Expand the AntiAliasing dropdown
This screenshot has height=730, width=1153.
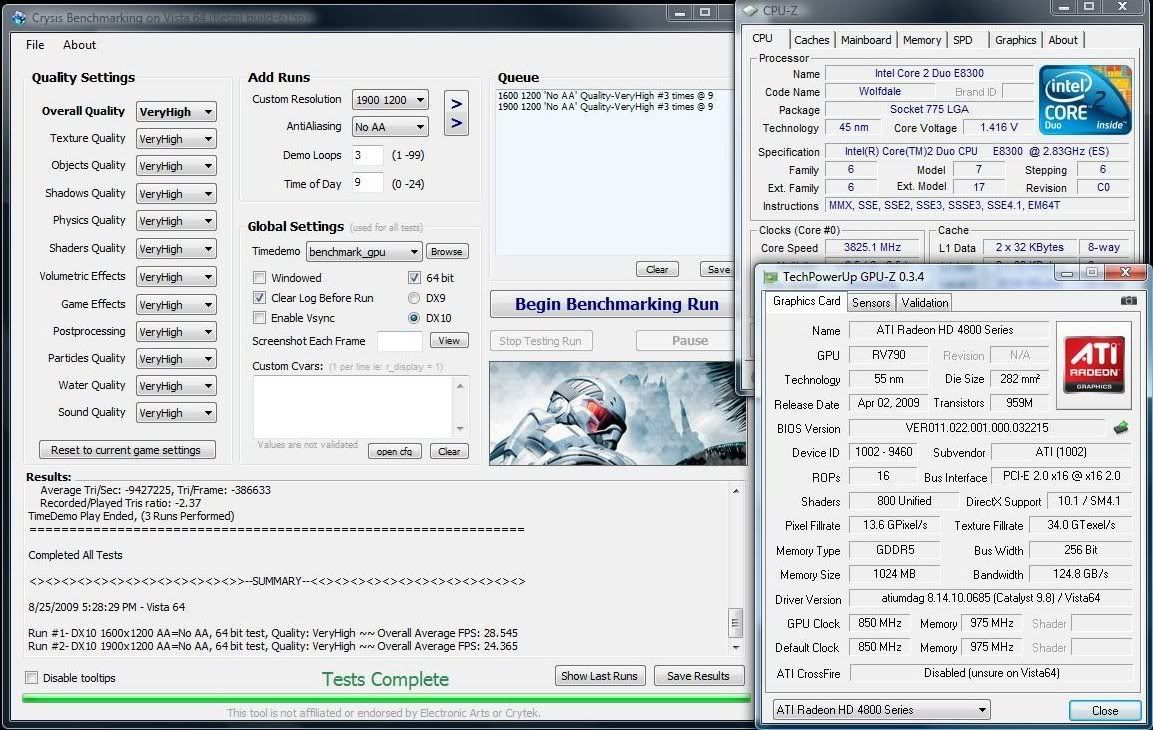point(390,126)
